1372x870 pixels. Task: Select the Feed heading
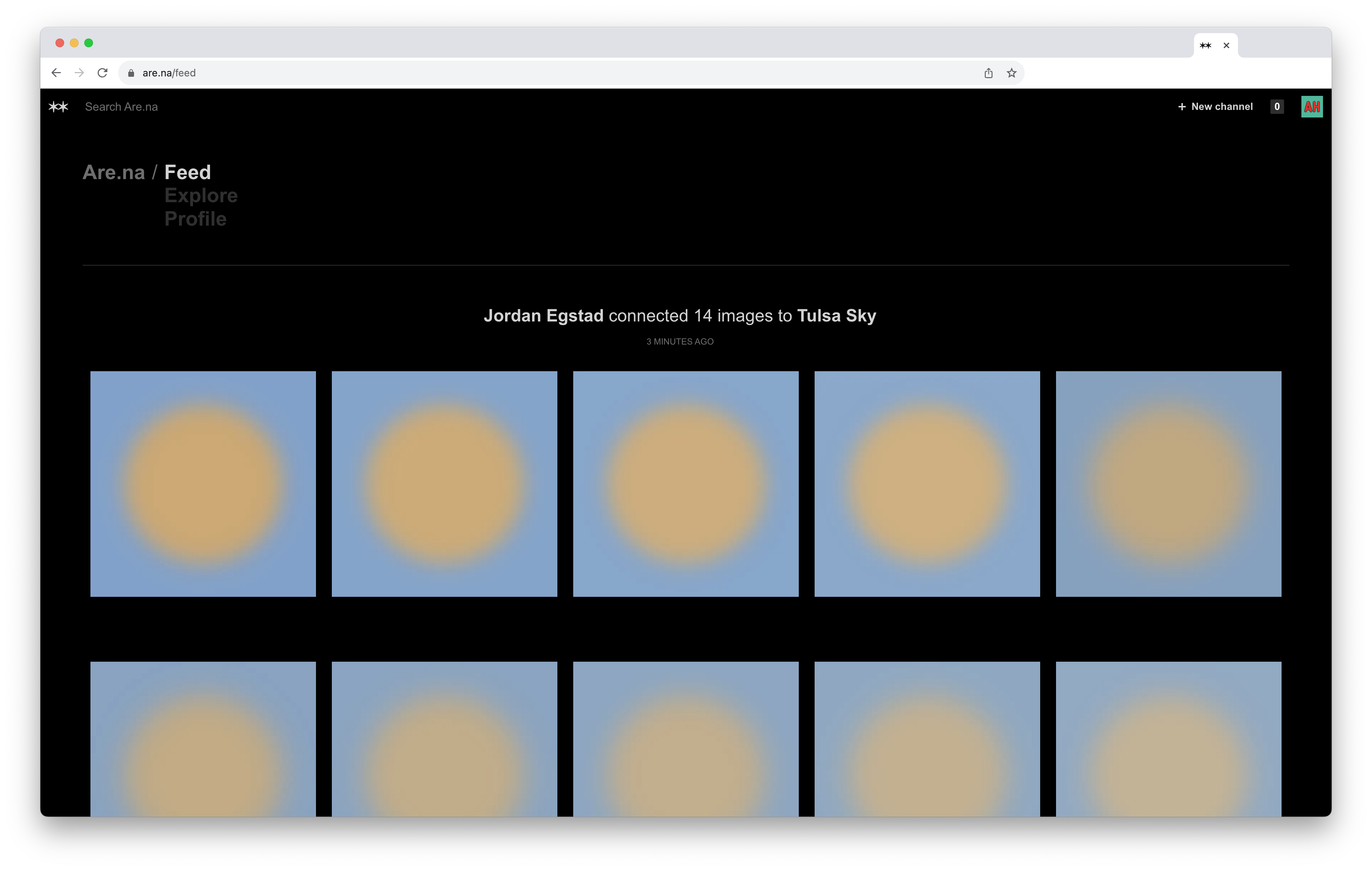[187, 172]
